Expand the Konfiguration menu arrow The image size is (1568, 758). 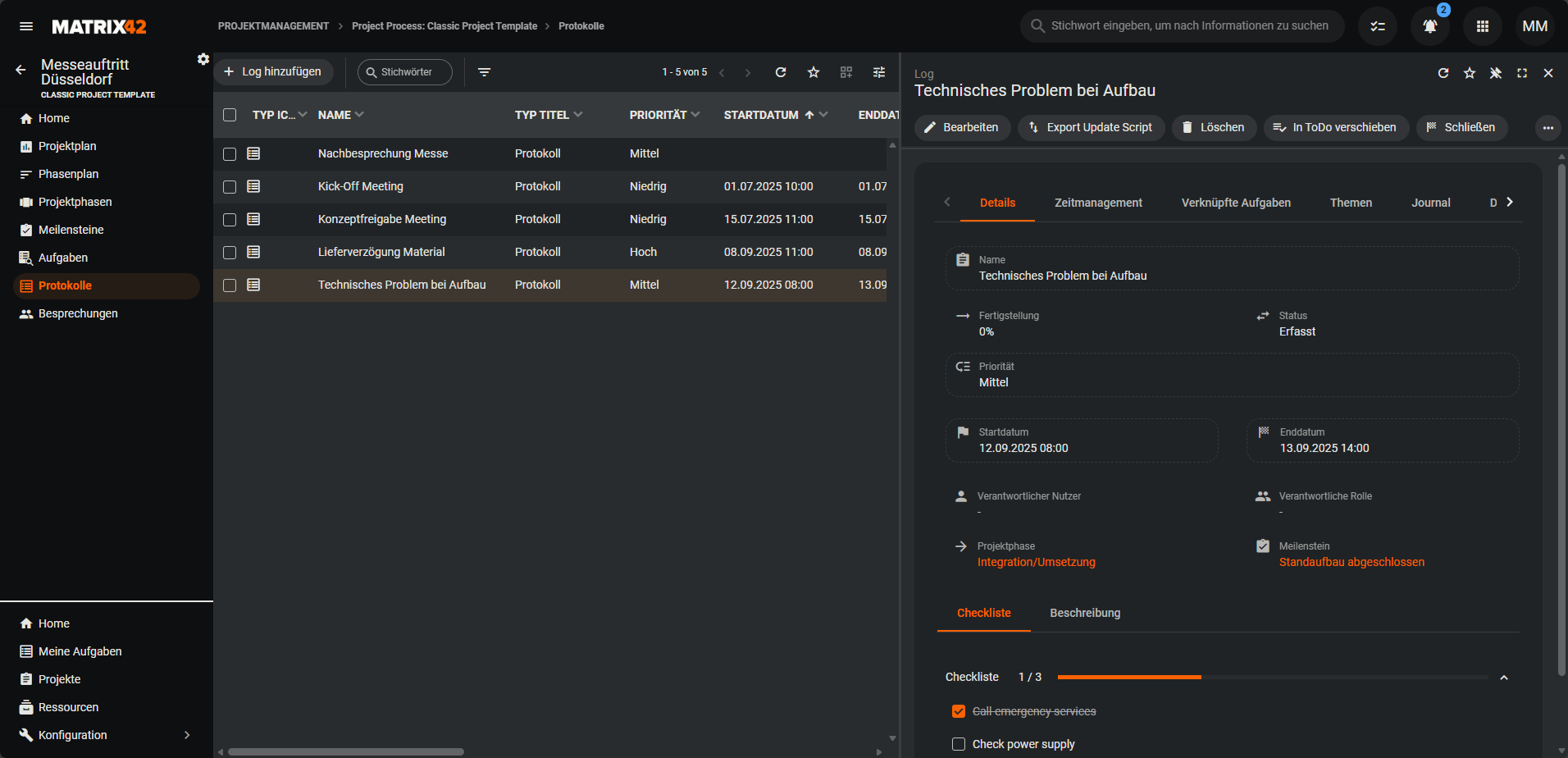pos(187,735)
